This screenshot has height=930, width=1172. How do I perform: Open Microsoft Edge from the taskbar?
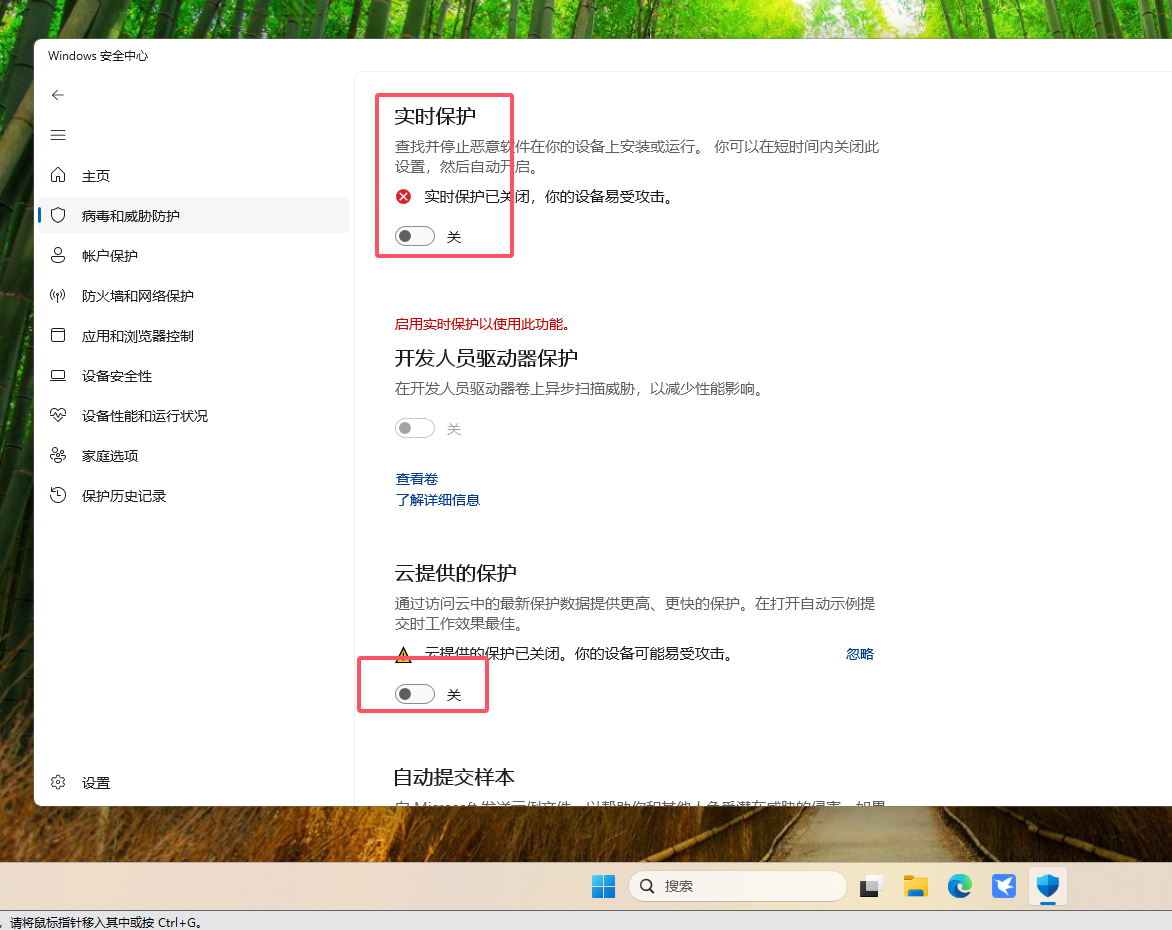click(x=960, y=886)
